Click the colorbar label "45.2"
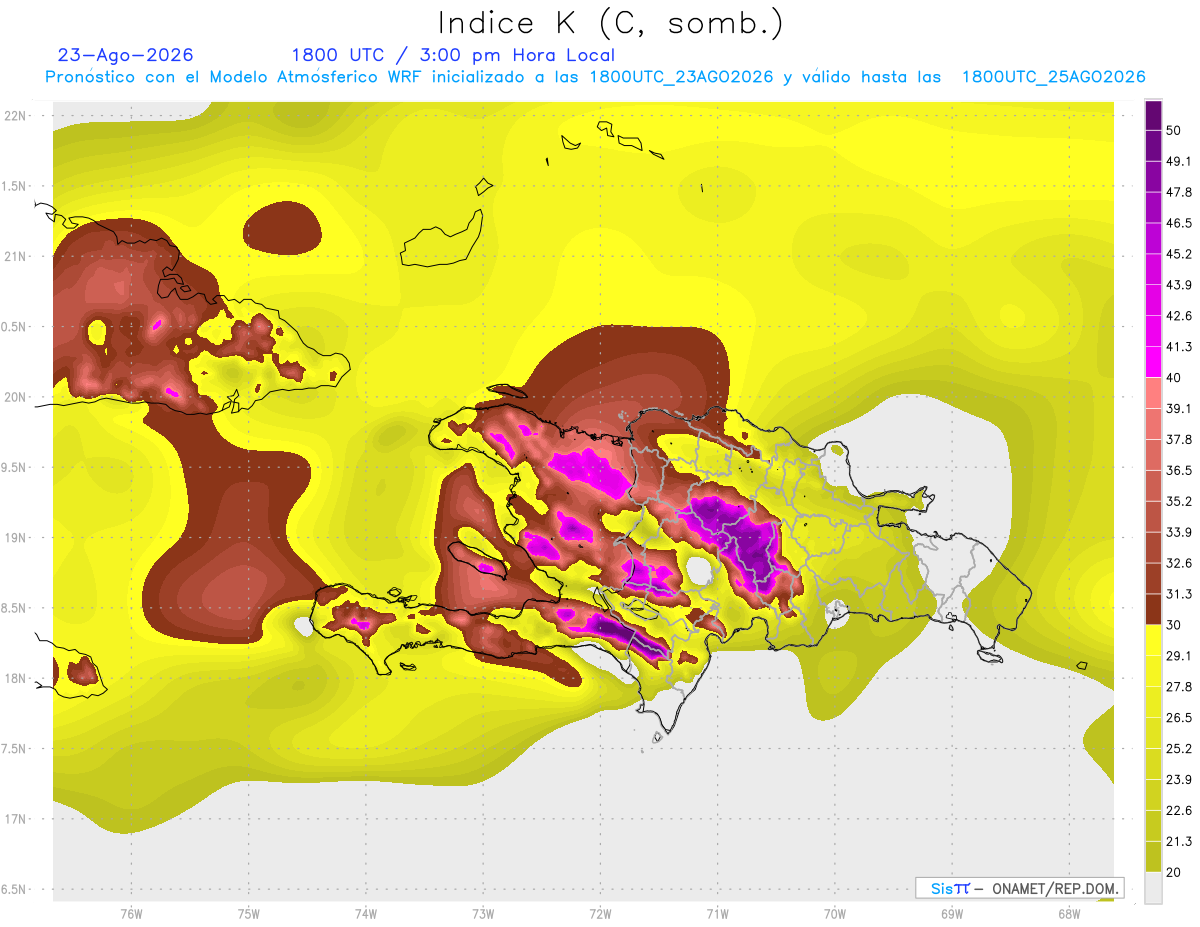 (x=1178, y=254)
